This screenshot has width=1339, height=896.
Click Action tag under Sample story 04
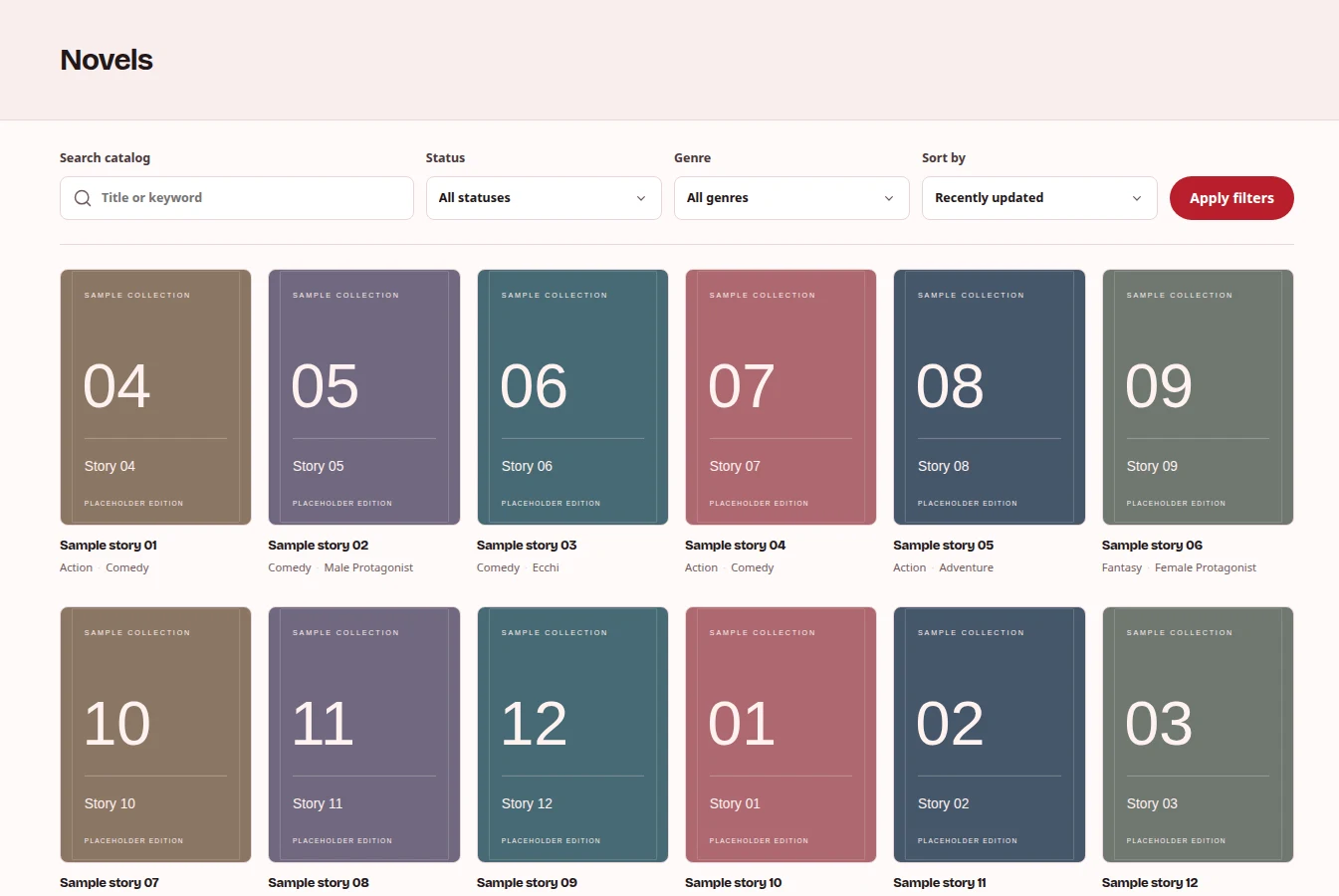click(701, 567)
